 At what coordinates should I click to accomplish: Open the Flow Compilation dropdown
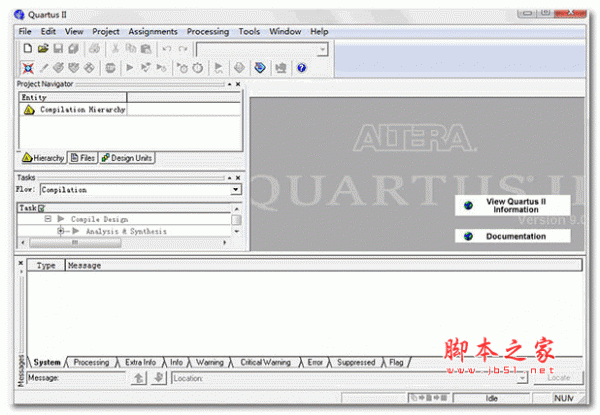[236, 189]
